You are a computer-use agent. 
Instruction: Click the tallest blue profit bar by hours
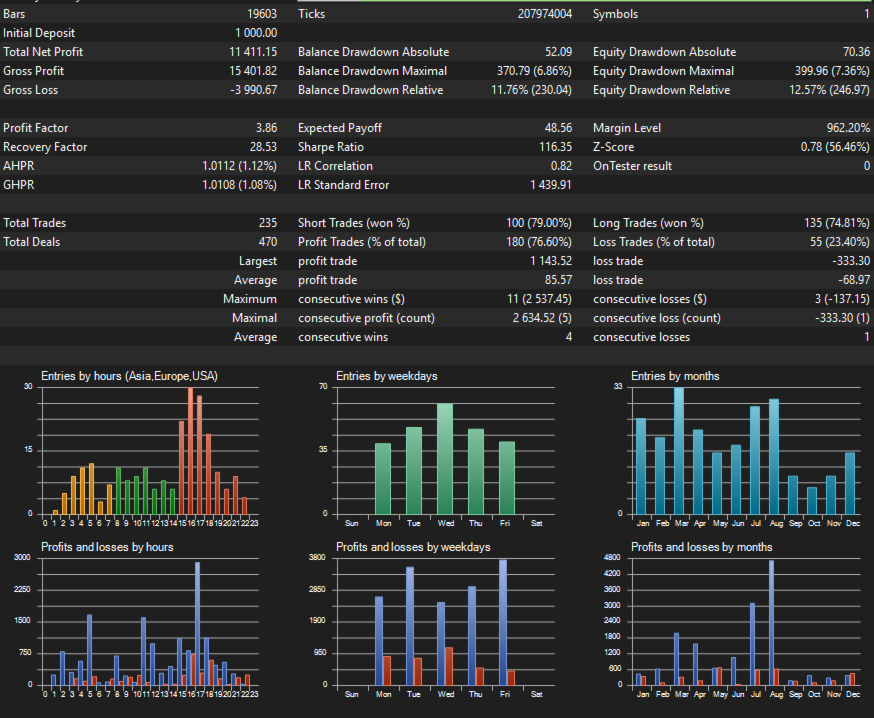(x=197, y=624)
